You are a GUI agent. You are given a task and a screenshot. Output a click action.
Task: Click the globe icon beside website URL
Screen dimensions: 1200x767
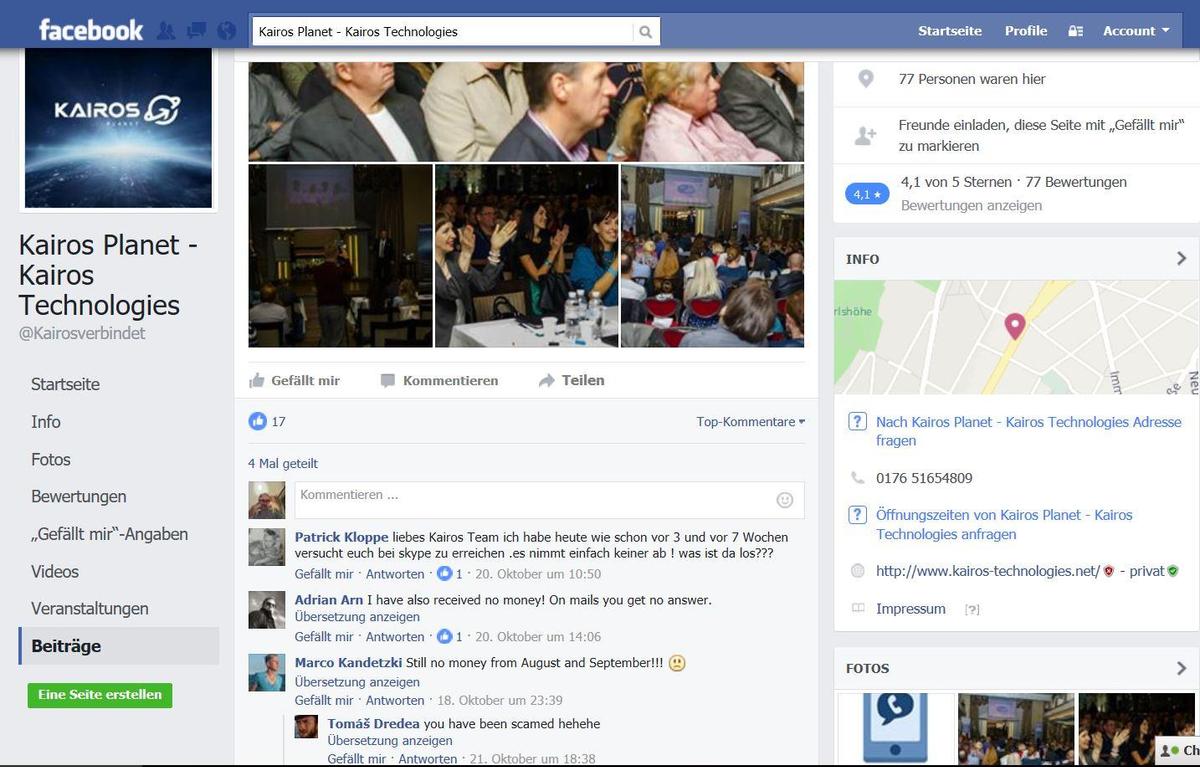[x=857, y=571]
